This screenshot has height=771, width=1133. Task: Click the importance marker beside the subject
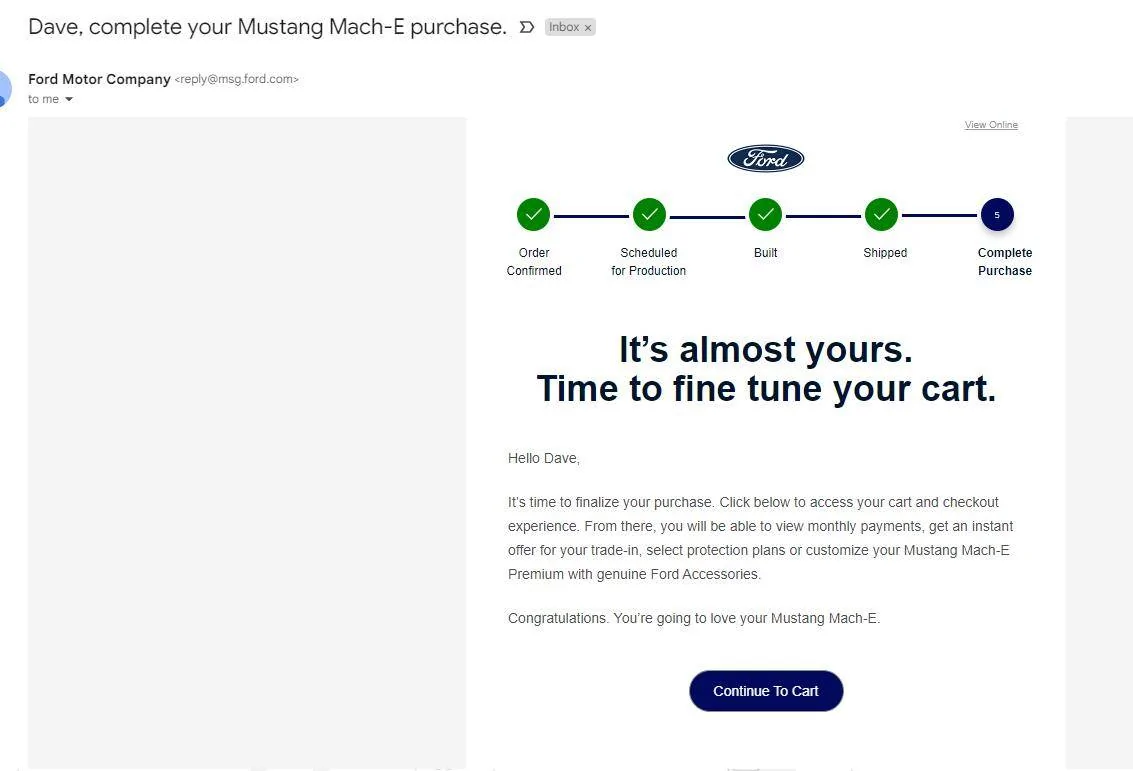click(527, 27)
